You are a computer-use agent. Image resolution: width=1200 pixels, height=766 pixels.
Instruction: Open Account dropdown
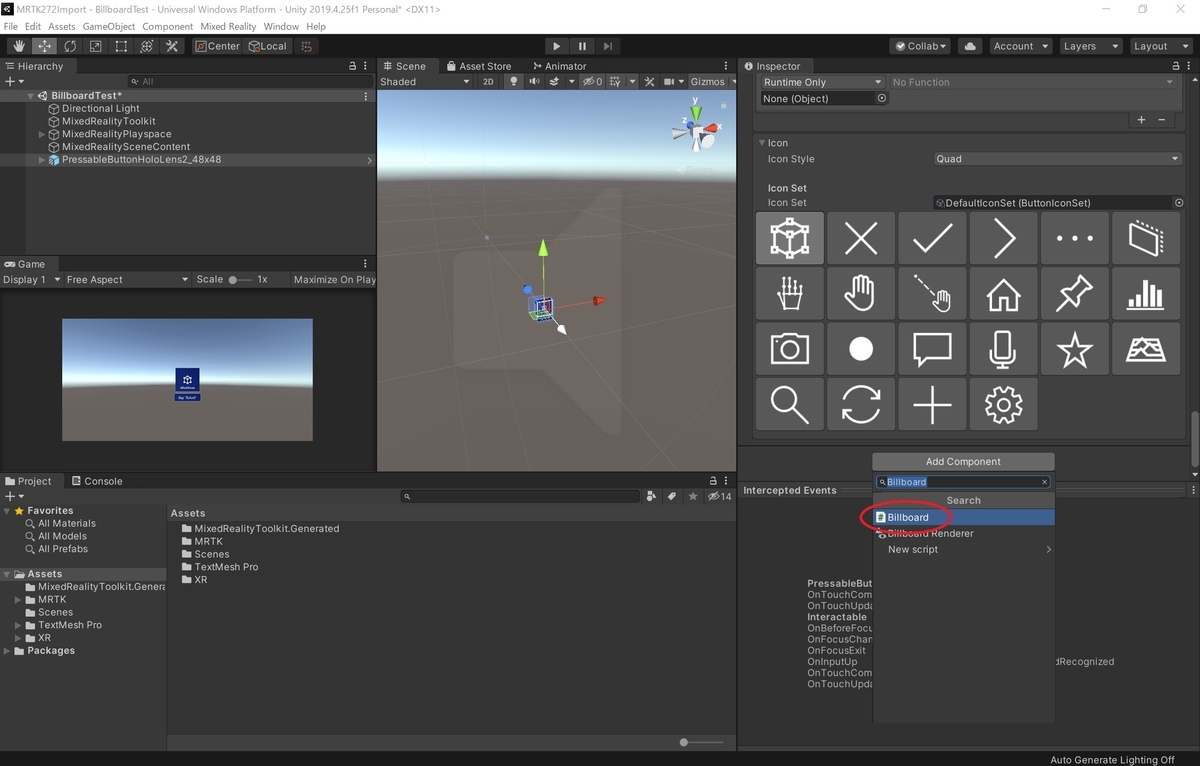1019,46
